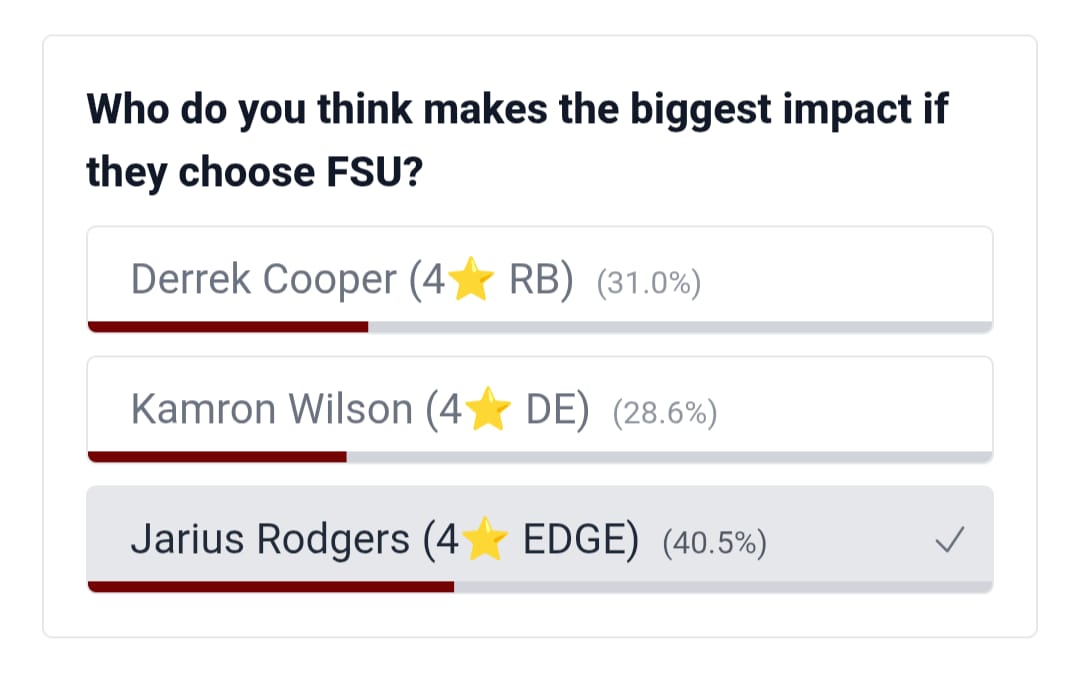
Task: Click the star icon beside Derrek Cooper
Action: pos(471,279)
